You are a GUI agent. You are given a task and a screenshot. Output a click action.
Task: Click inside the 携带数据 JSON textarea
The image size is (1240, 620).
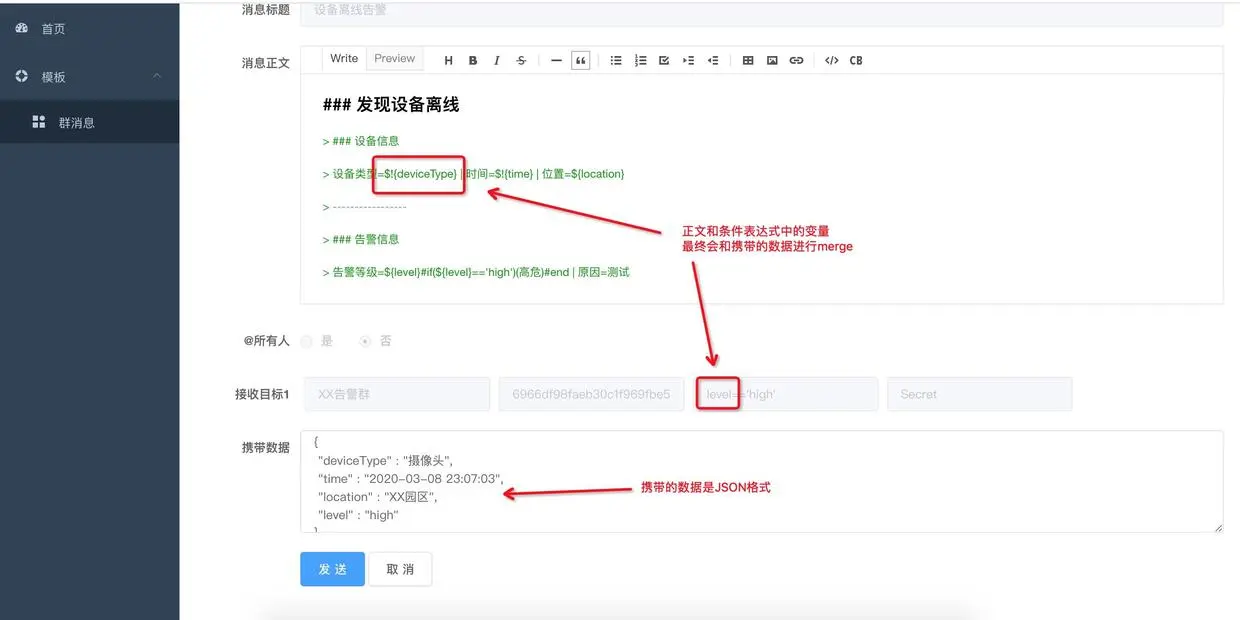coord(762,482)
